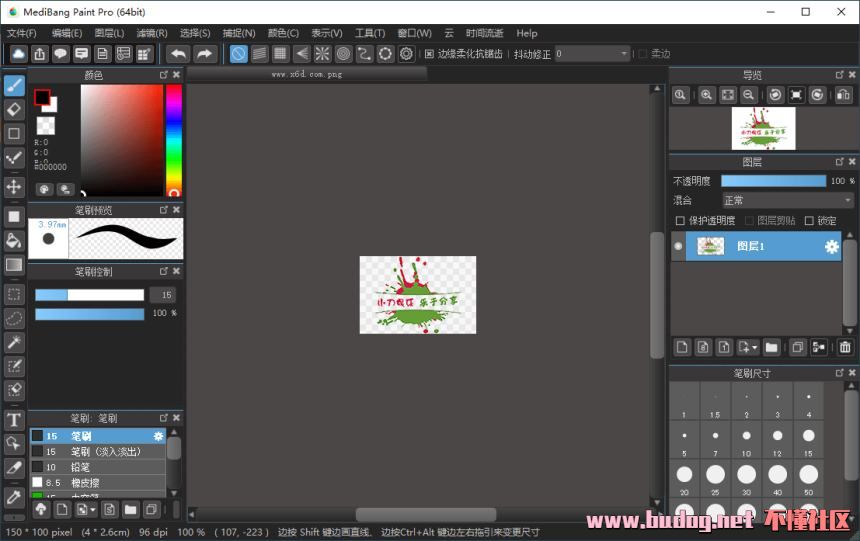Enable the 保护透明度 checkbox
Image resolution: width=860 pixels, height=541 pixels.
[x=681, y=221]
